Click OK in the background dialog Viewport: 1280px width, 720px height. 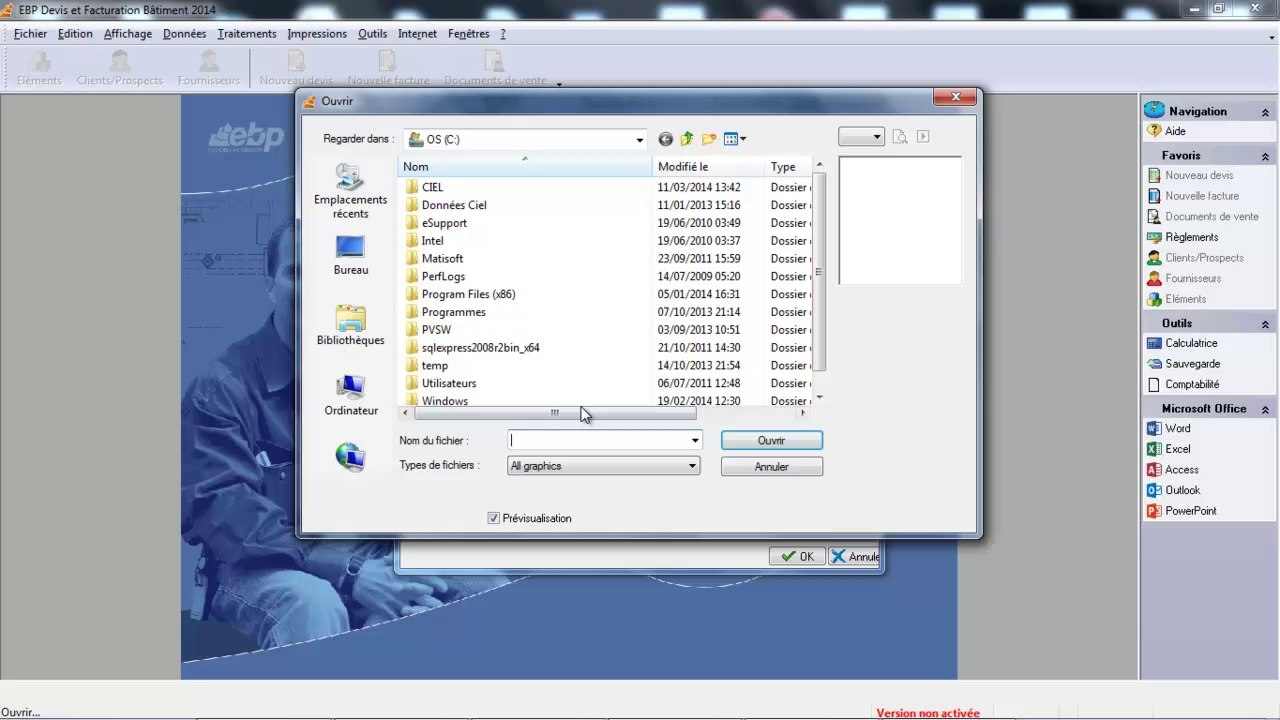coord(797,557)
